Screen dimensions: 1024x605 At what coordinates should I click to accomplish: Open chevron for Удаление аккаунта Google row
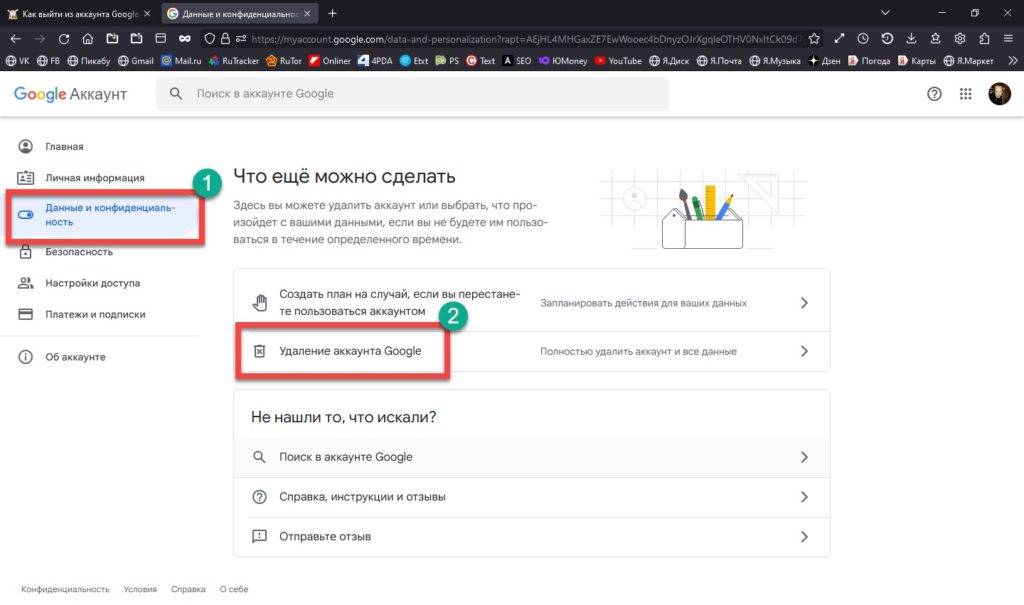coord(804,352)
